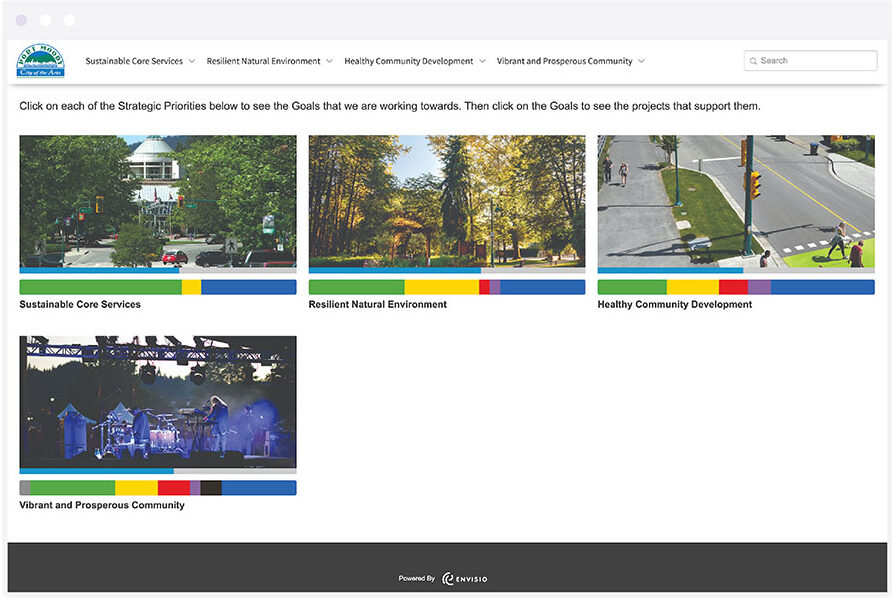This screenshot has height=601, width=894.
Task: Click the blue segment of Sustainable Core Services status bar
Action: coord(249,287)
